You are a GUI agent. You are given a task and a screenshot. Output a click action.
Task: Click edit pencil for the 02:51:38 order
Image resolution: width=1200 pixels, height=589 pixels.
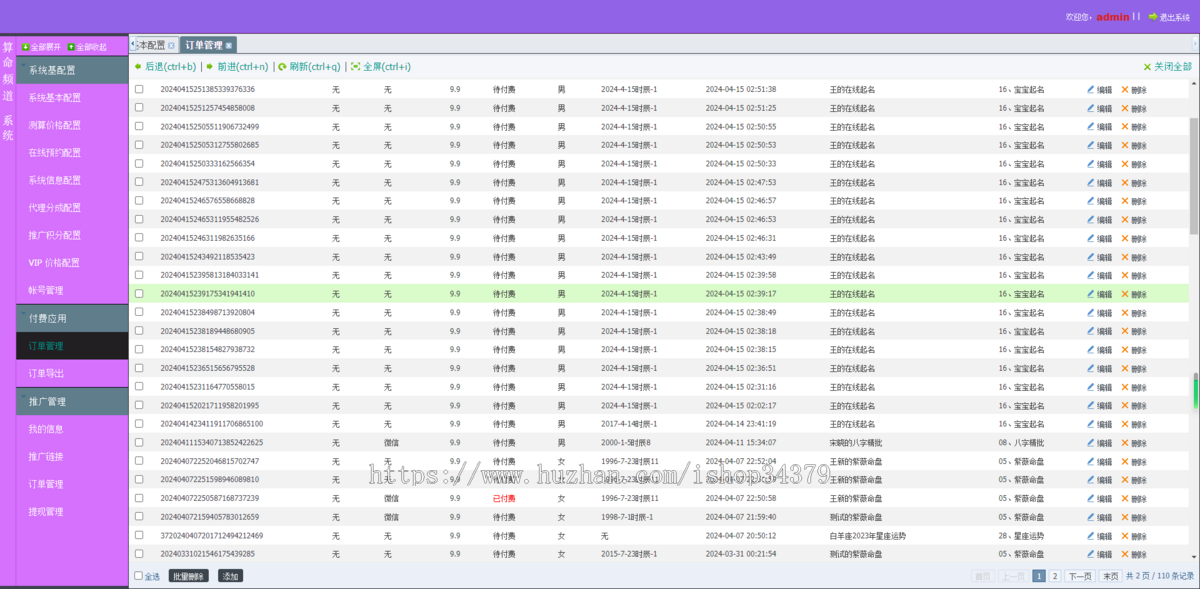[1091, 90]
